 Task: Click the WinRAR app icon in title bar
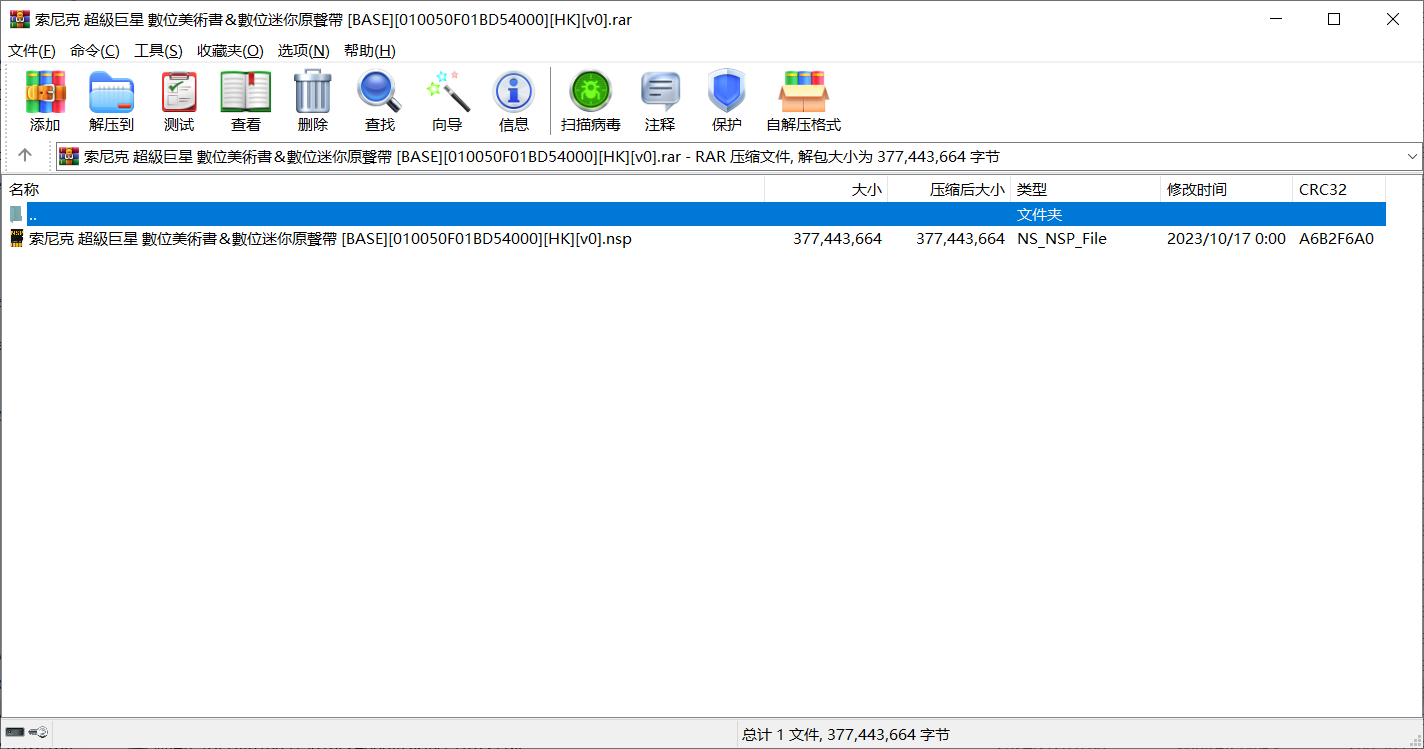(19, 19)
